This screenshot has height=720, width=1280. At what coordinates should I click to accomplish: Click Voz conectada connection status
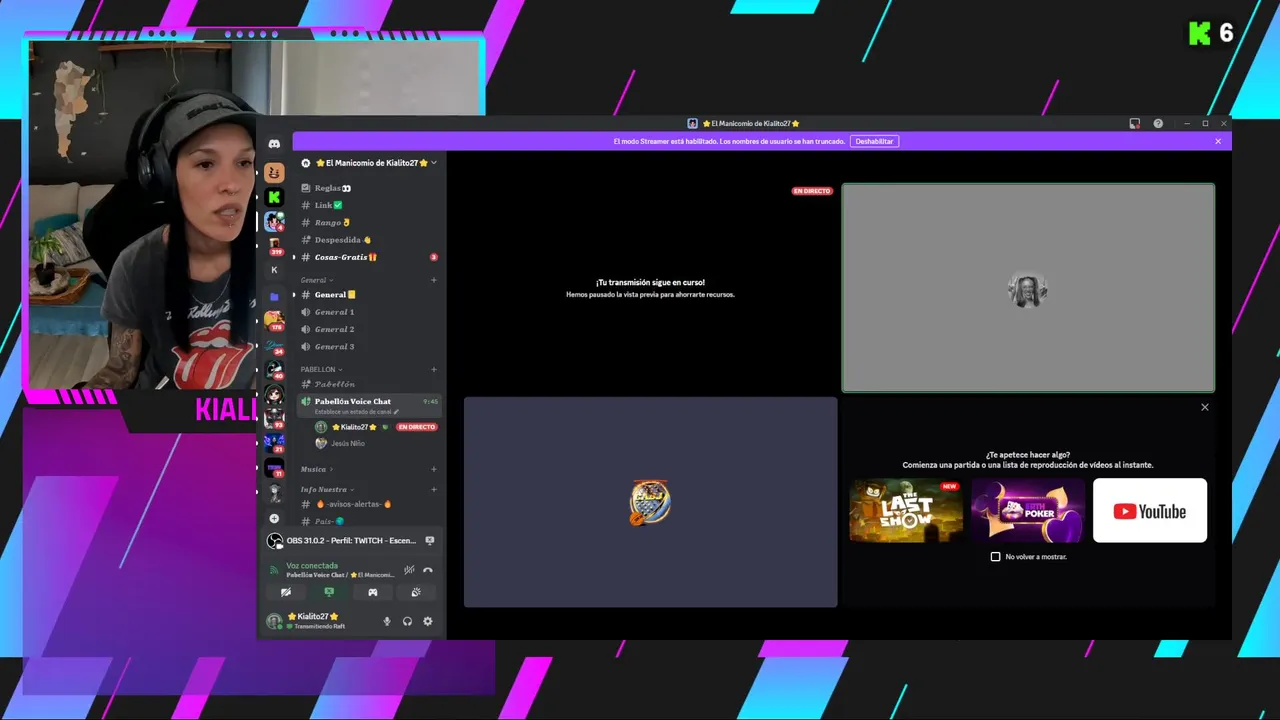312,565
